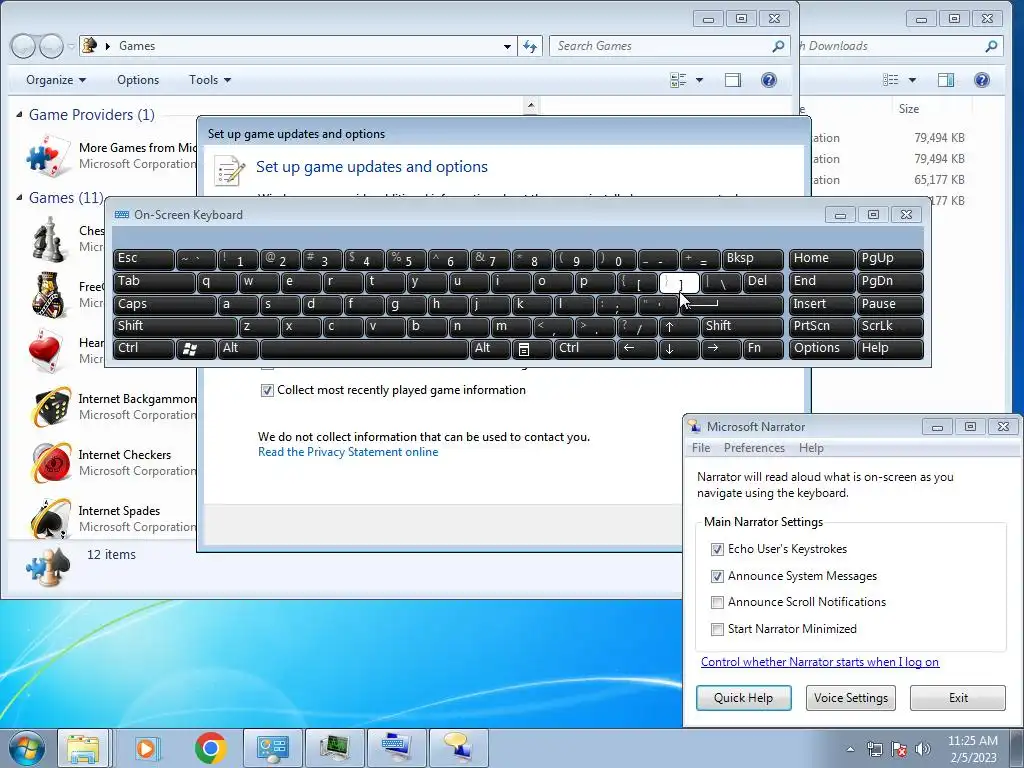Enable Announce Scroll Notifications
1024x768 pixels.
[x=717, y=602]
